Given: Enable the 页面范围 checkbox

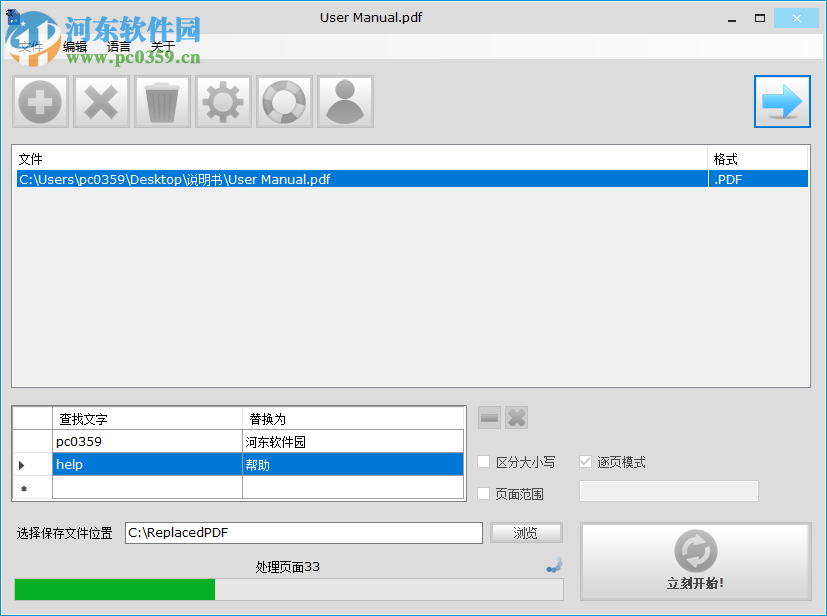Looking at the screenshot, I should (483, 494).
